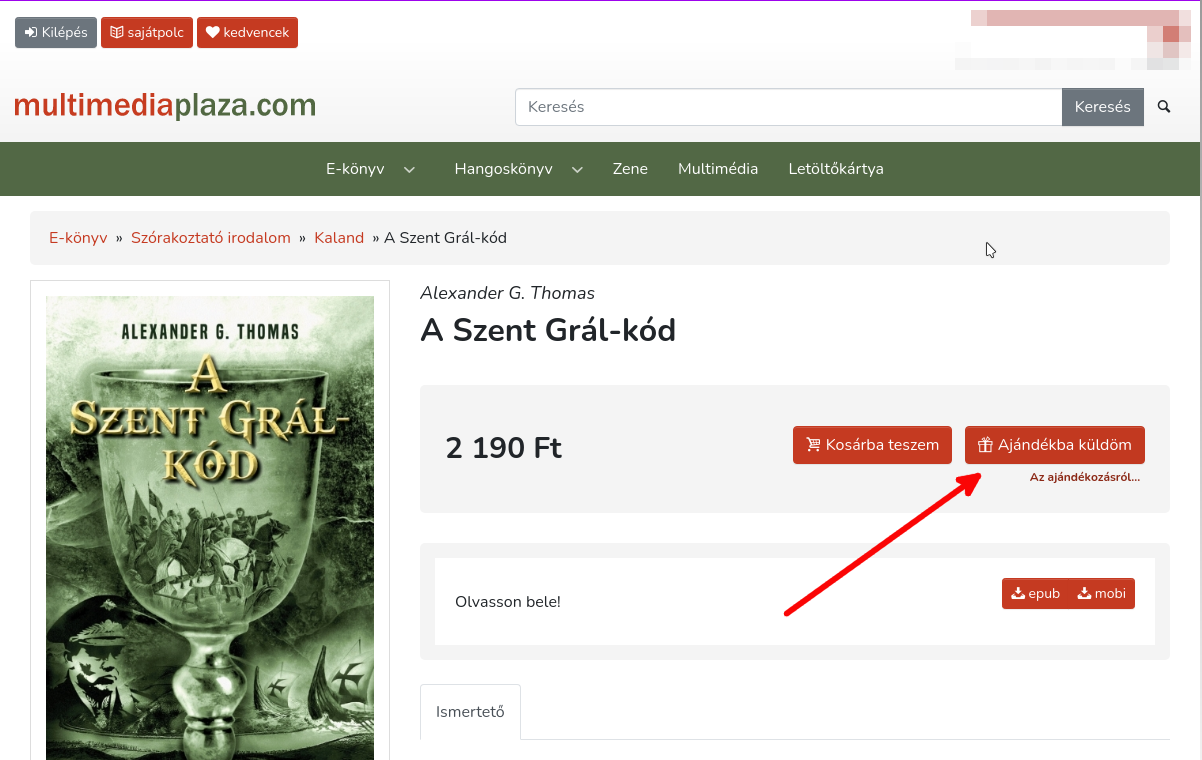Viewport: 1202px width, 760px height.
Task: Open the Multimédia menu item
Action: tap(717, 169)
